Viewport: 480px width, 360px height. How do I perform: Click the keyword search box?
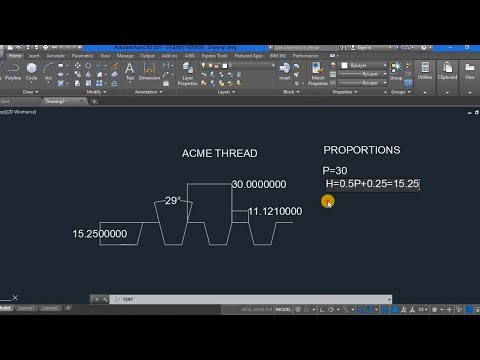coord(305,48)
